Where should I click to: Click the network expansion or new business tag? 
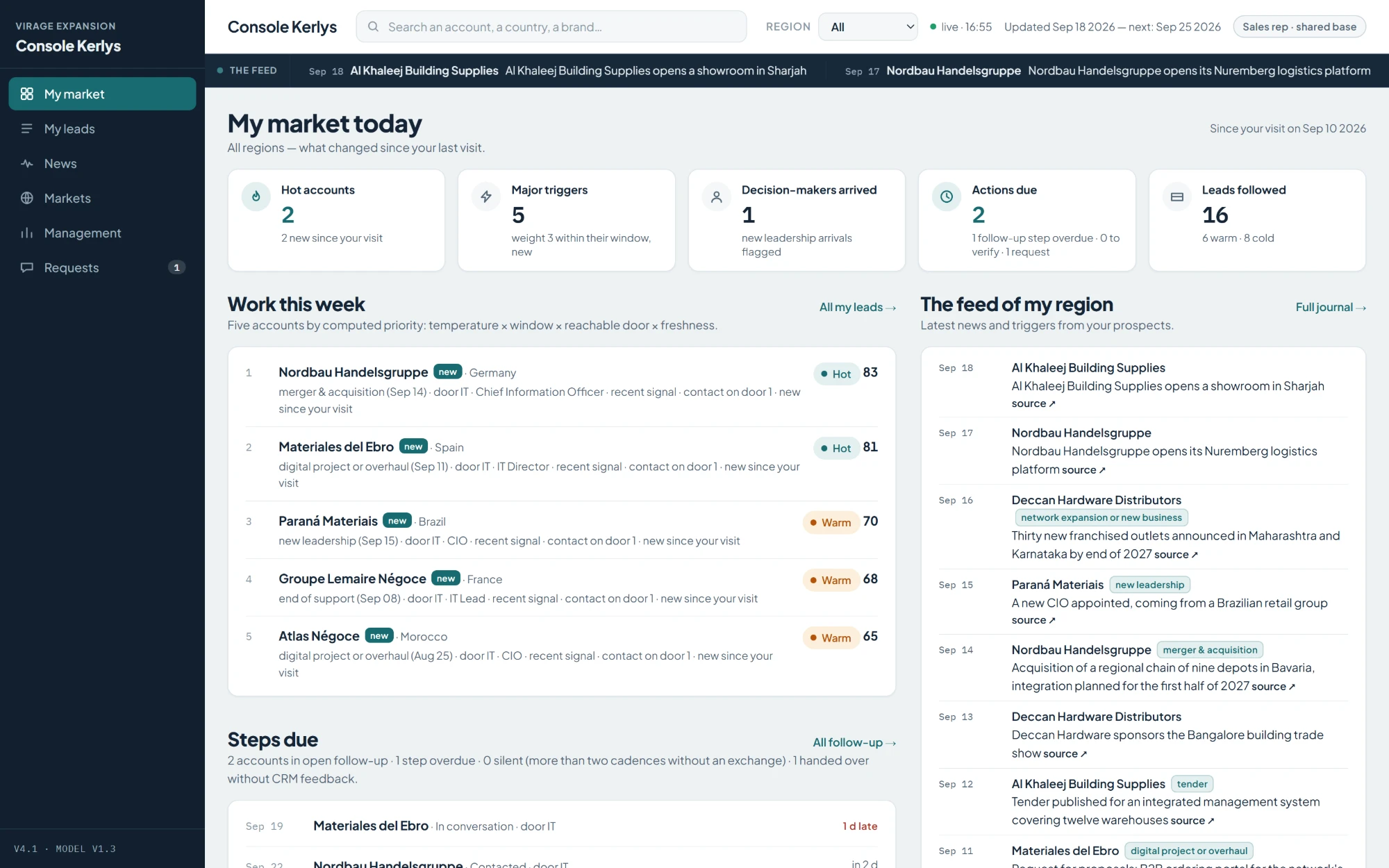[1101, 517]
